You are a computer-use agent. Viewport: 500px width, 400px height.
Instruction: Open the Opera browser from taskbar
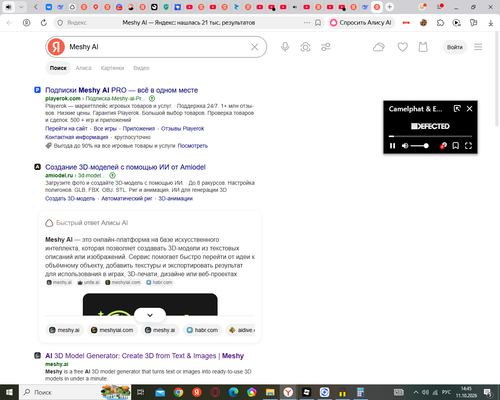tap(215, 392)
